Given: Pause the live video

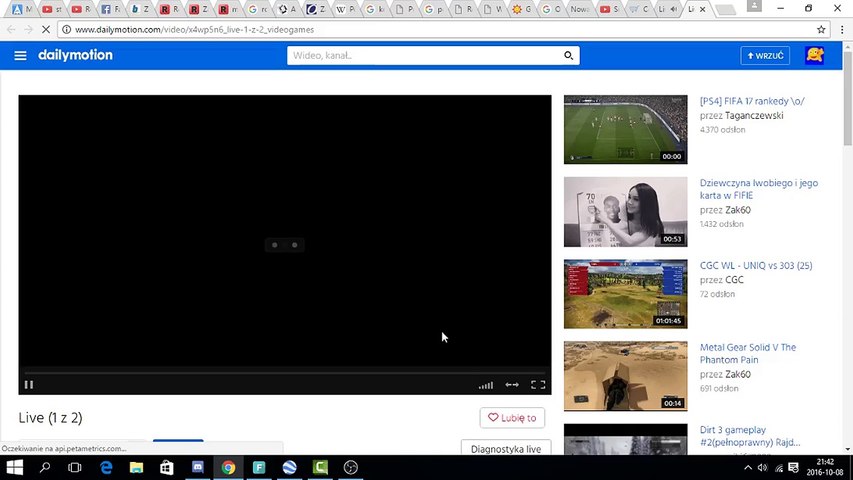Looking at the screenshot, I should pyautogui.click(x=29, y=385).
